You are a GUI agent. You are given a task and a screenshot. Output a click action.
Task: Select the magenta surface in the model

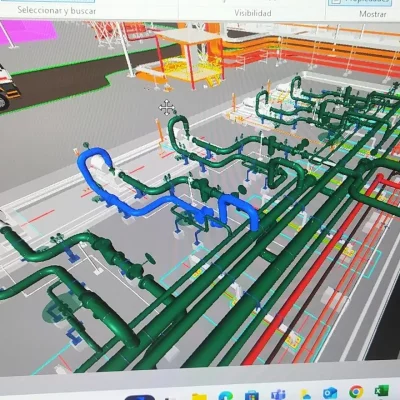tap(28, 32)
